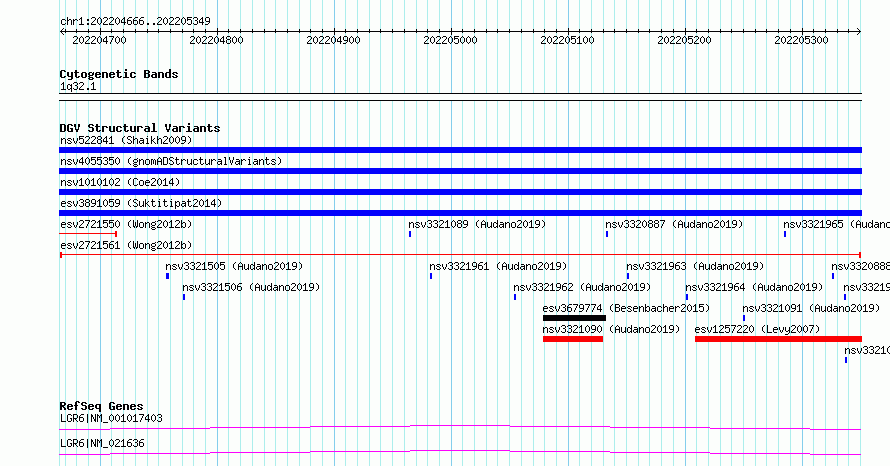The height and width of the screenshot is (466, 890).
Task: Select the red bar under esv1257220
Action: (778, 339)
